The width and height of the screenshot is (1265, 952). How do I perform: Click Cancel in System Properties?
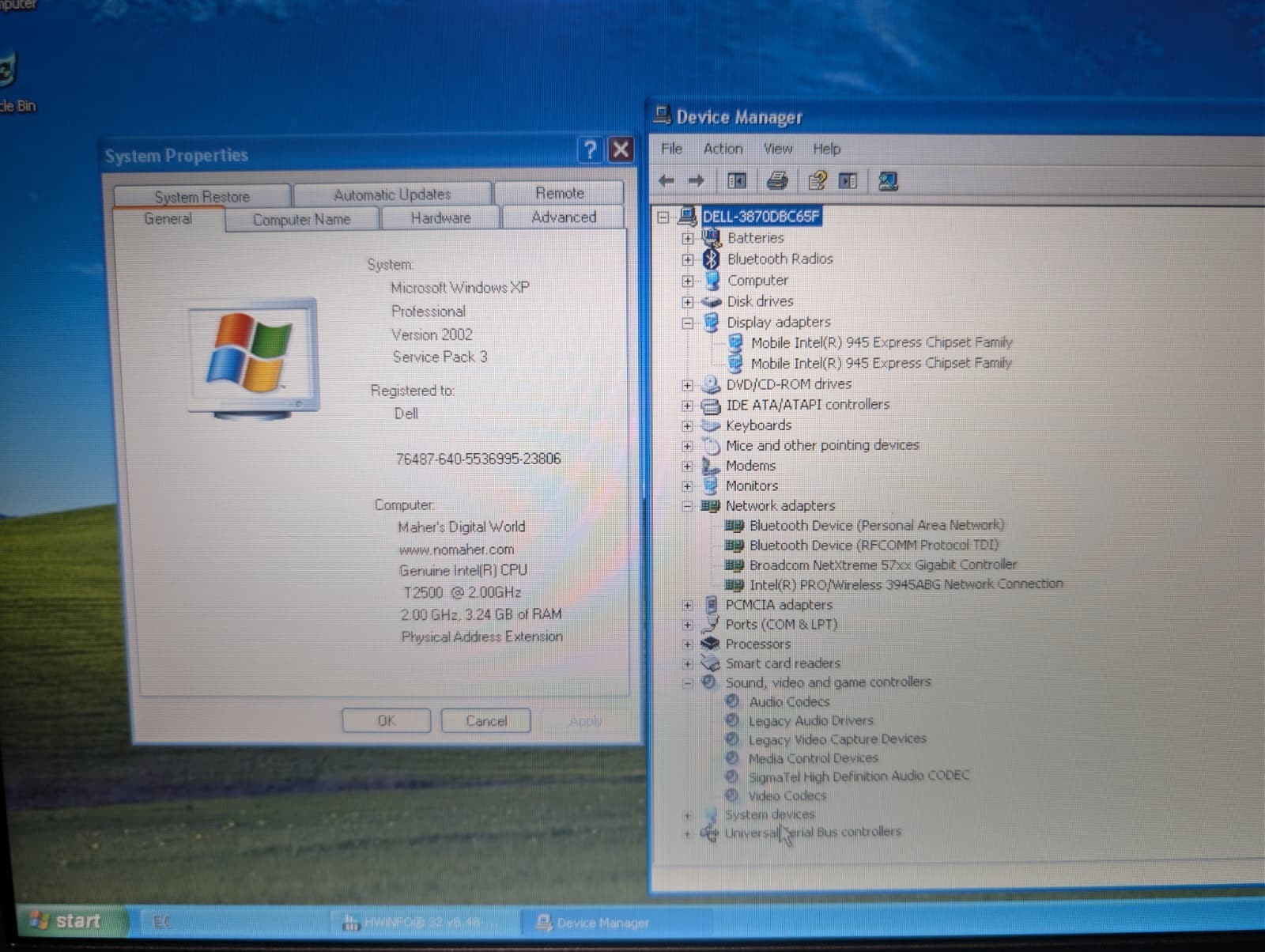tap(486, 720)
